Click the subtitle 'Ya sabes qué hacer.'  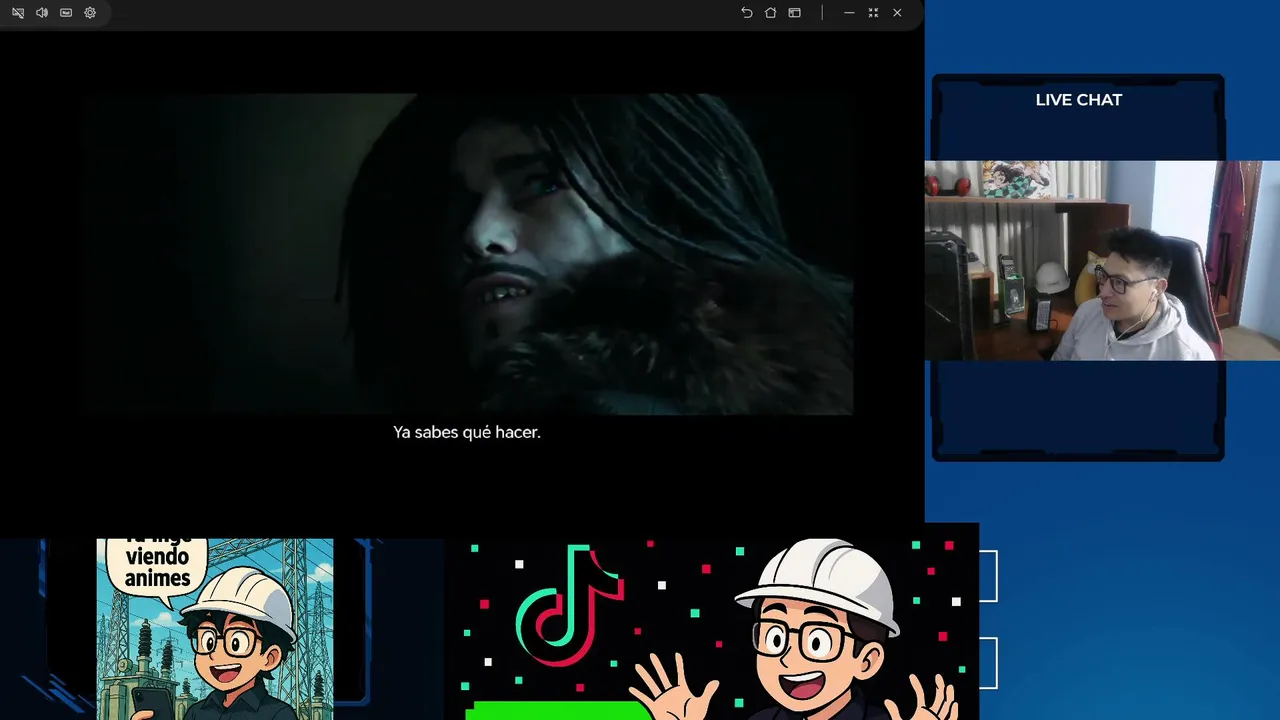[467, 432]
